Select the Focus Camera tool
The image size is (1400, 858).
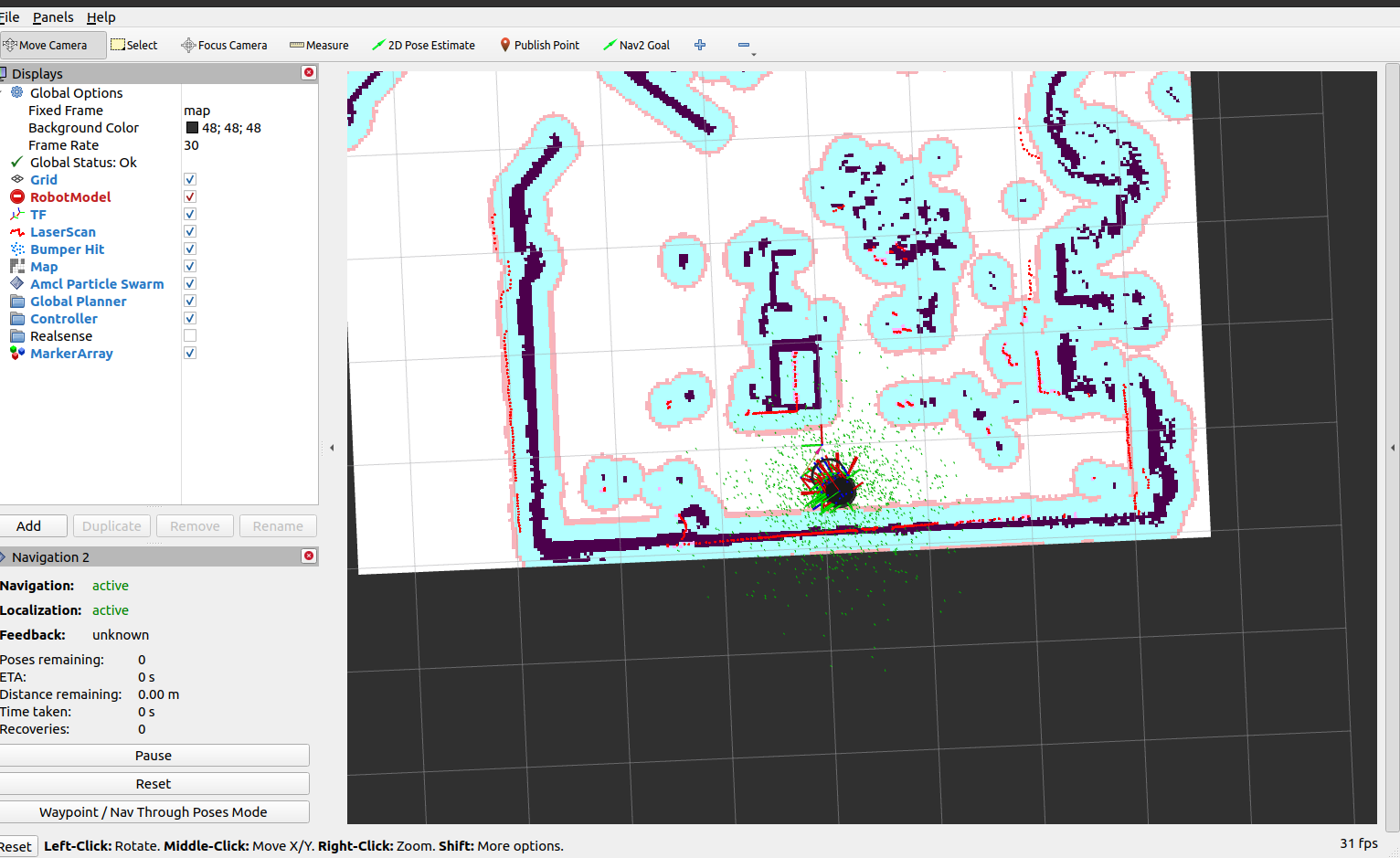coord(224,44)
